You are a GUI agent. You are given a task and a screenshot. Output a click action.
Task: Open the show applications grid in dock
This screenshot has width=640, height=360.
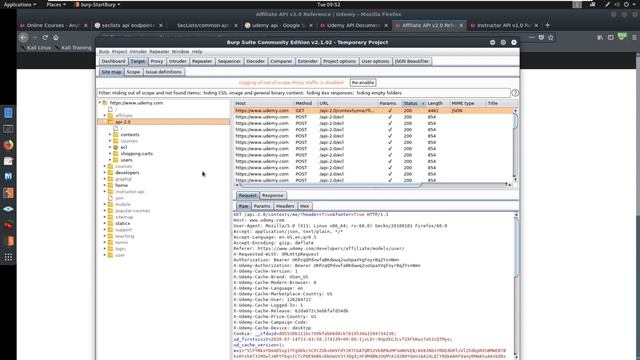tap(8, 257)
